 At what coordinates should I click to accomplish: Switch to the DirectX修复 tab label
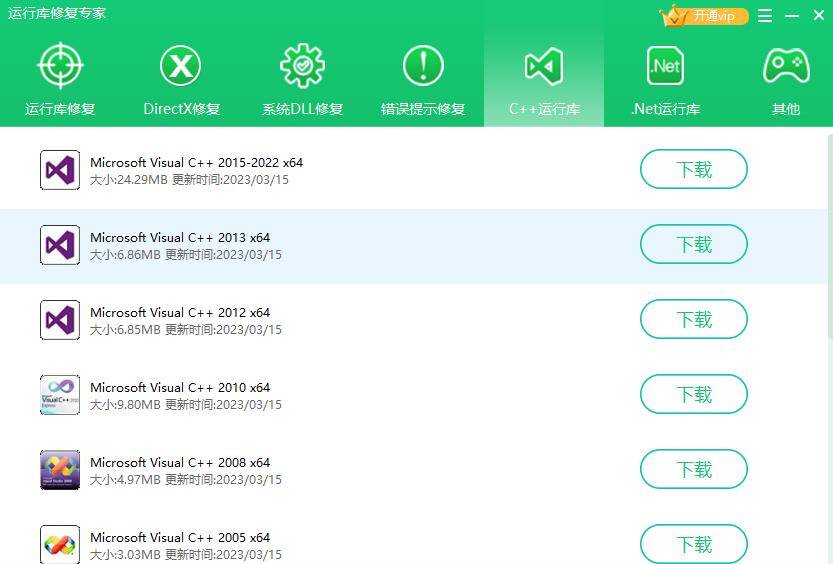182,109
